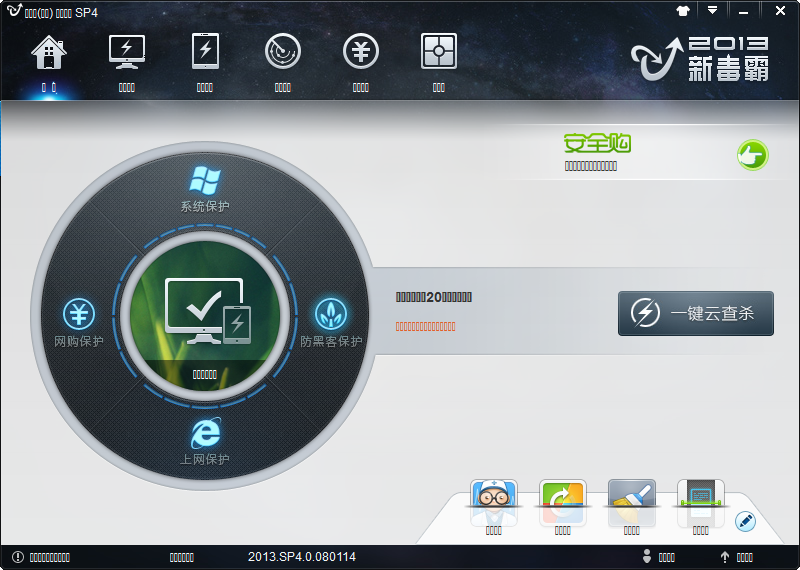
Task: Click the 一键云查杀 scan button
Action: click(695, 314)
